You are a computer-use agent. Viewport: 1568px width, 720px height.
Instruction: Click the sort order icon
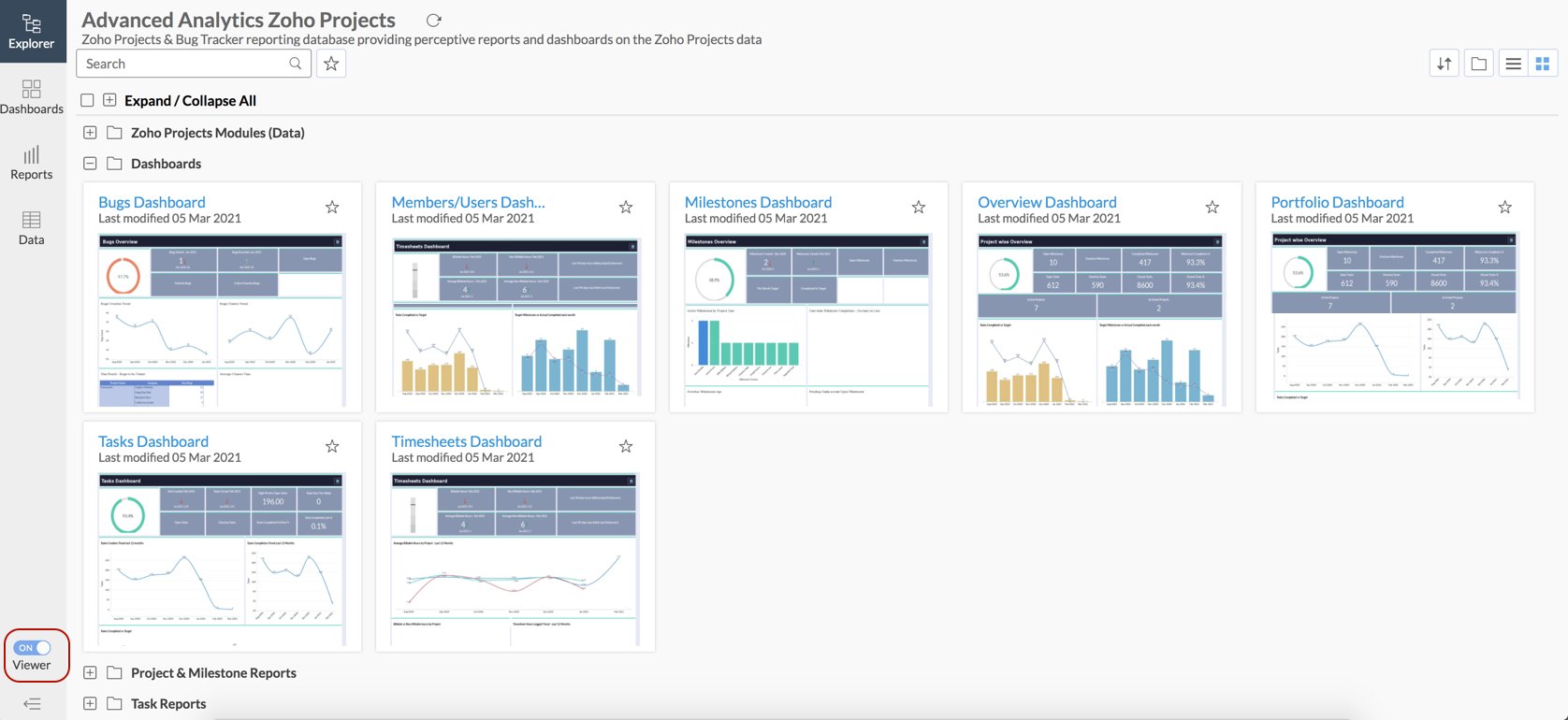coord(1445,64)
